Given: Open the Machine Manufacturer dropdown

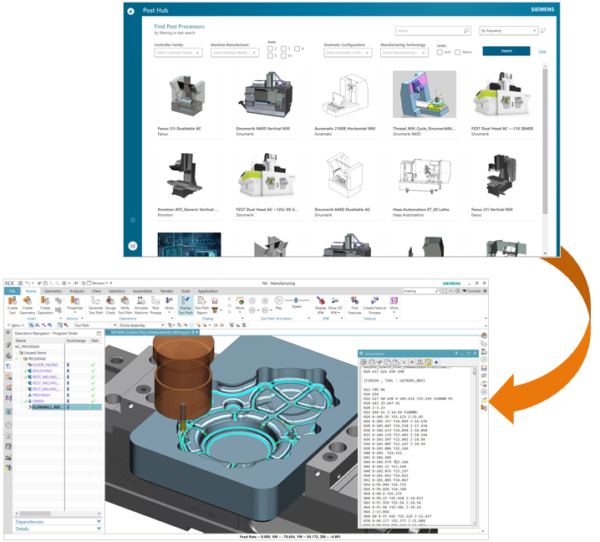Looking at the screenshot, I should click(x=235, y=52).
